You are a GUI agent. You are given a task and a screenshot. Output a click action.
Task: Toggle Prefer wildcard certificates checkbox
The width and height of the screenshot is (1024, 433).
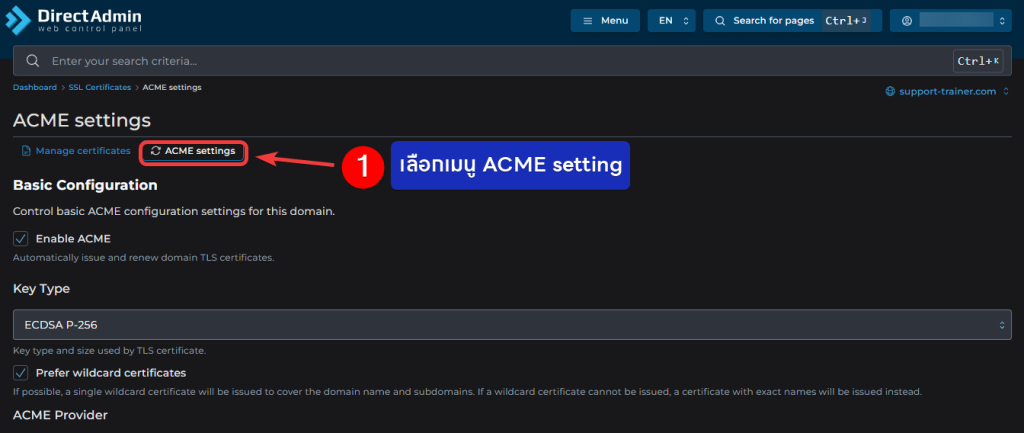(21, 373)
